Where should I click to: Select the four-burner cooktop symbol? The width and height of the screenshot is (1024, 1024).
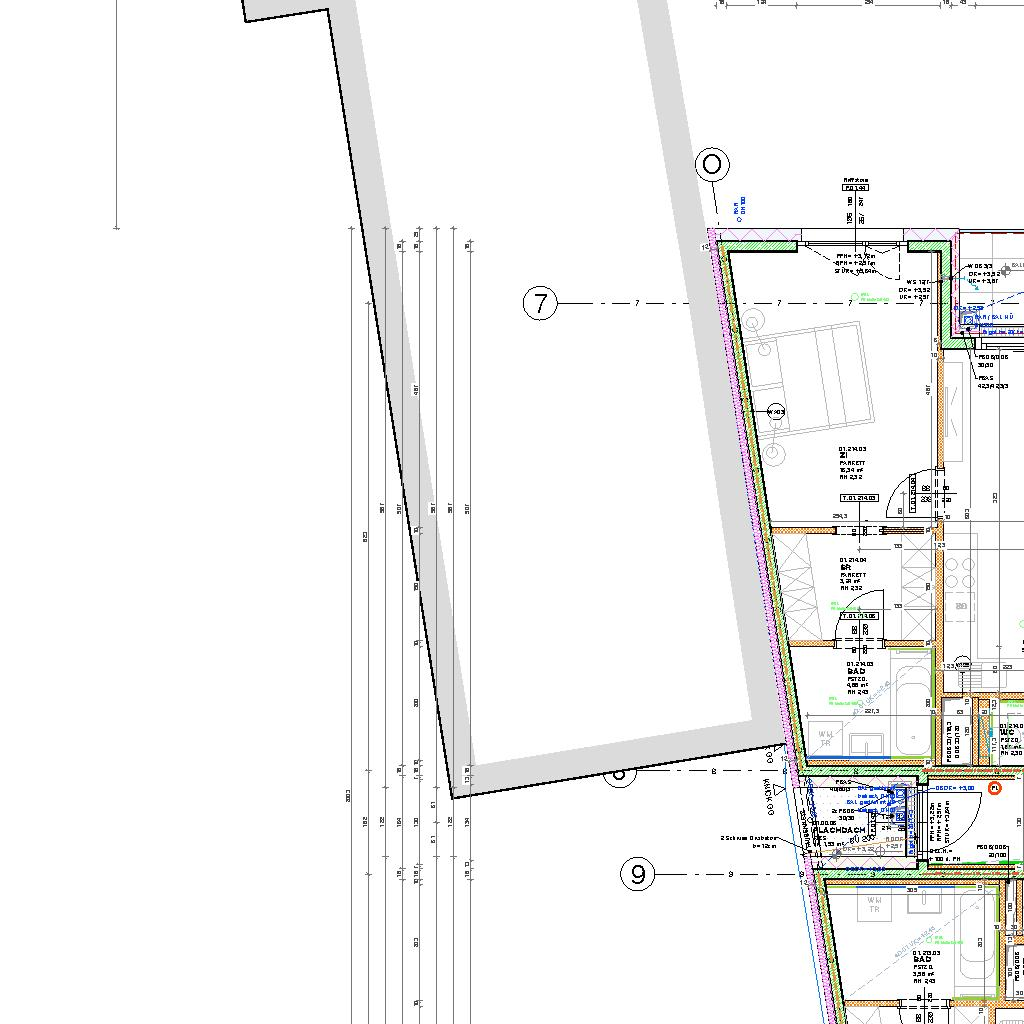click(959, 573)
